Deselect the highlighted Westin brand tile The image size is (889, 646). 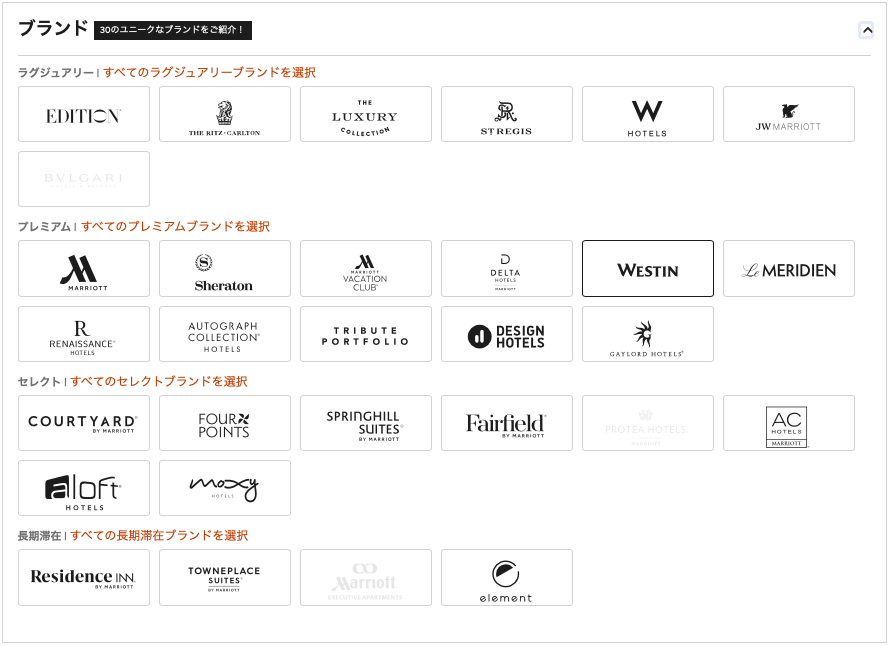(648, 268)
